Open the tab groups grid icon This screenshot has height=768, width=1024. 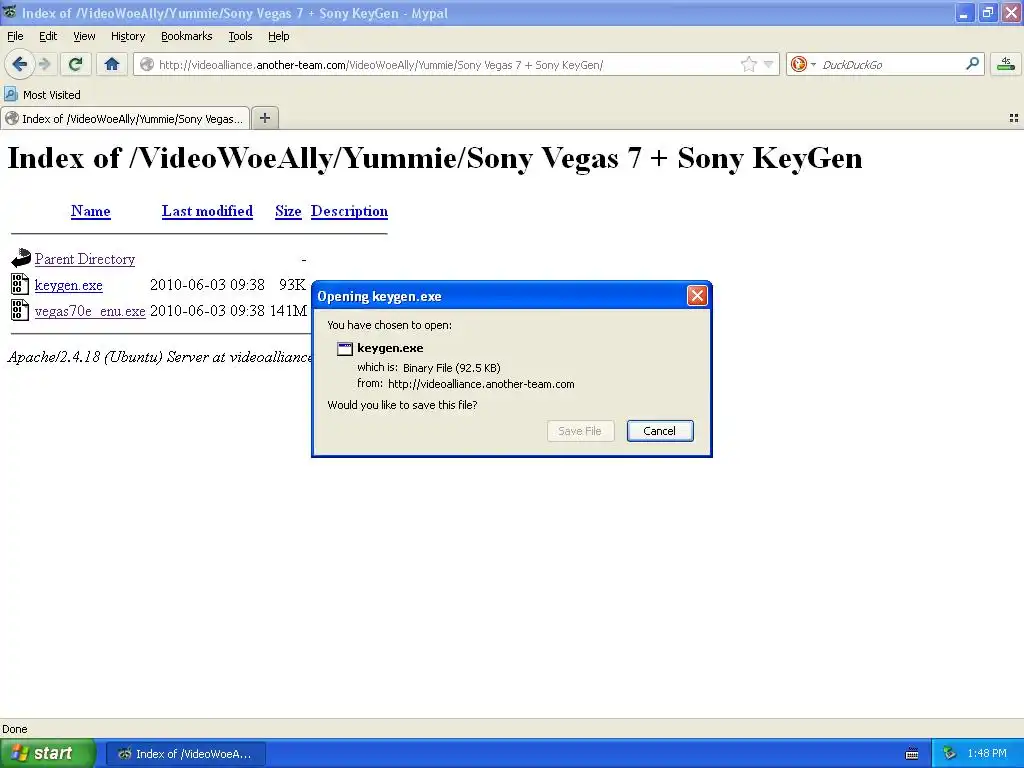(x=1014, y=118)
